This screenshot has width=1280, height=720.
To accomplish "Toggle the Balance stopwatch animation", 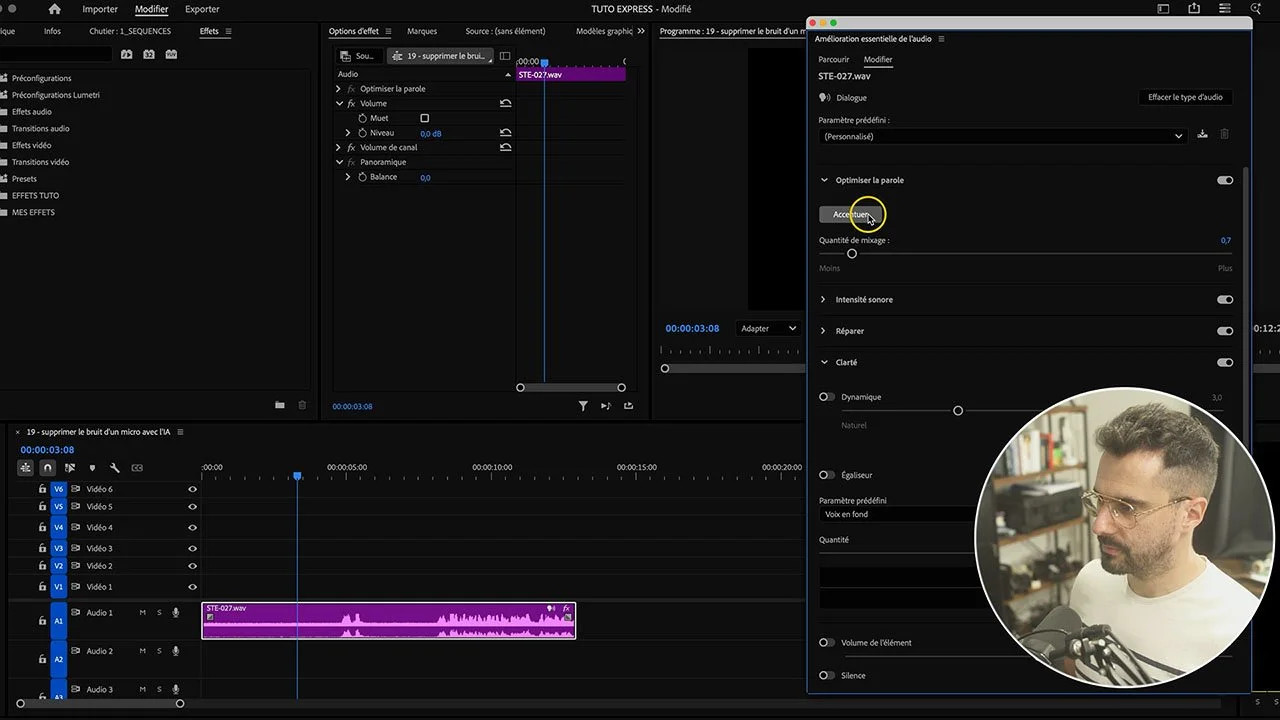I will [x=363, y=177].
